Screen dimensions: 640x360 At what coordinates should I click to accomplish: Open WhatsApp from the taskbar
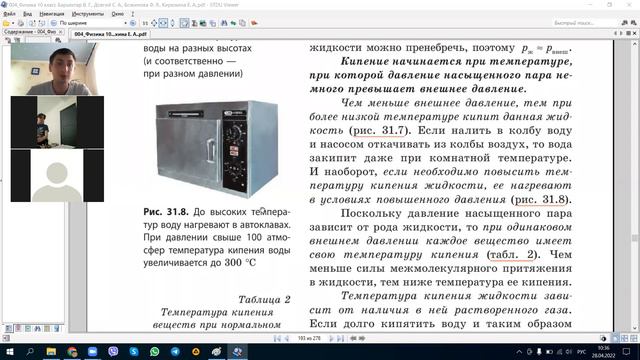(x=154, y=351)
